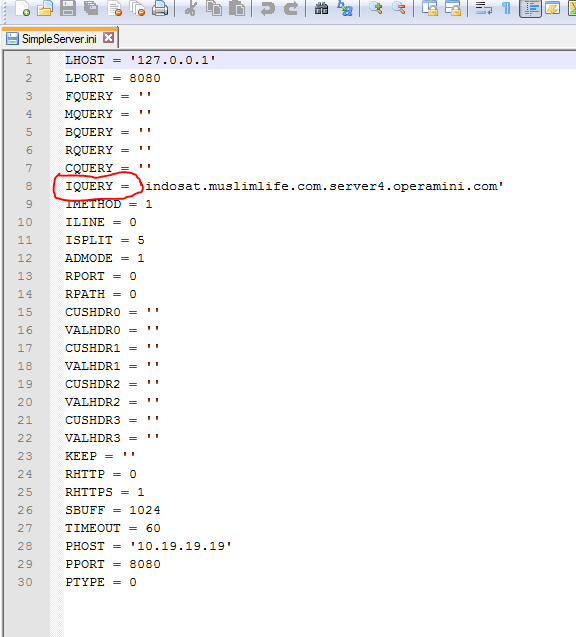Screen dimensions: 576x637
Task: Click the ISPLIT = 5 line
Action: tap(105, 240)
